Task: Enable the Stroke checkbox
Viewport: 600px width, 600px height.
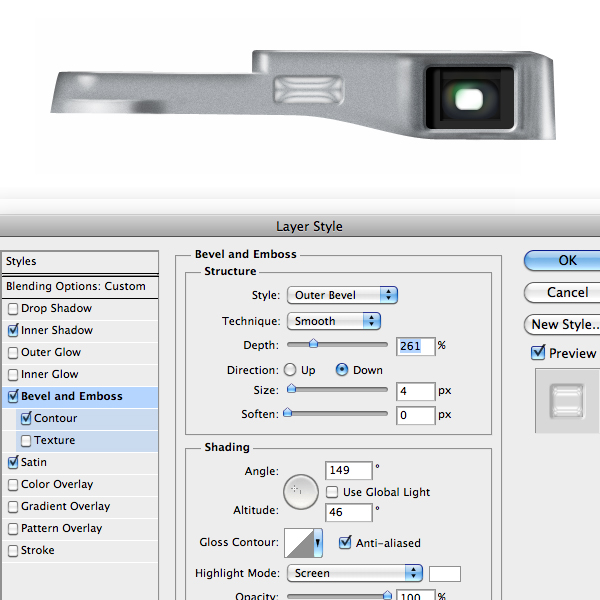Action: [x=13, y=551]
